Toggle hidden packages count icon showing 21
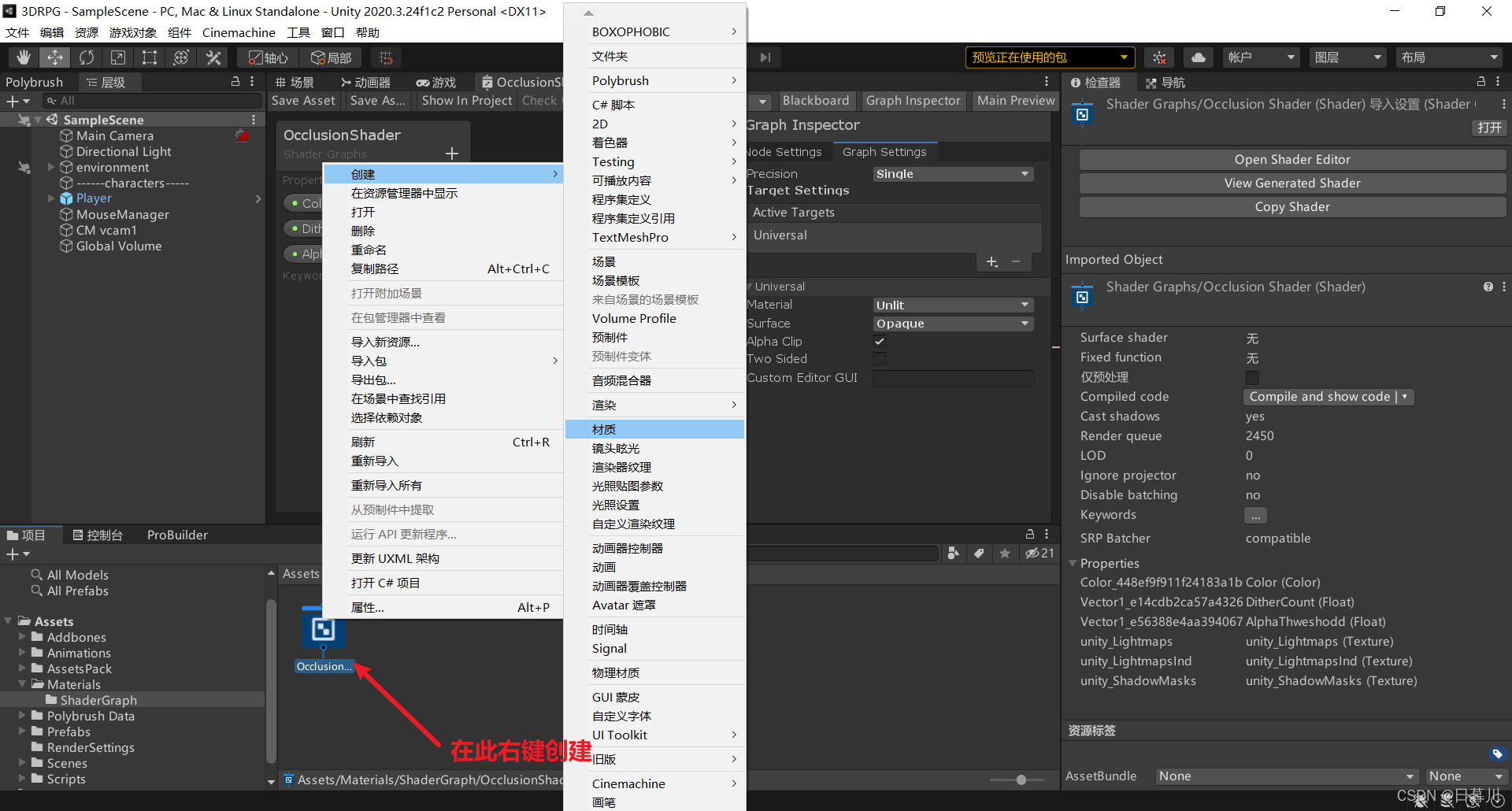This screenshot has height=811, width=1512. [x=1039, y=554]
